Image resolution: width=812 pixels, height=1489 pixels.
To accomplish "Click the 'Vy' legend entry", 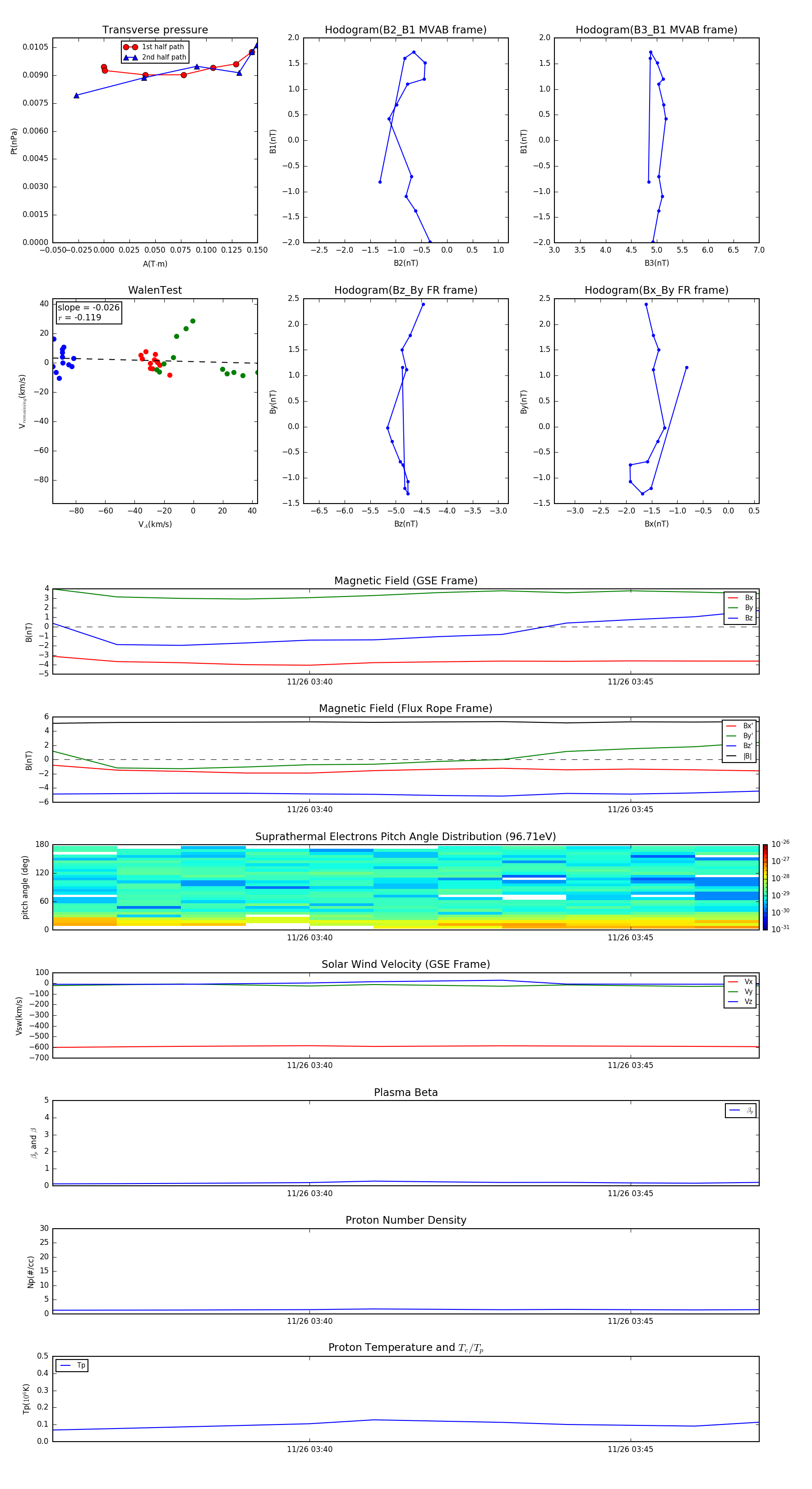I will click(x=740, y=992).
